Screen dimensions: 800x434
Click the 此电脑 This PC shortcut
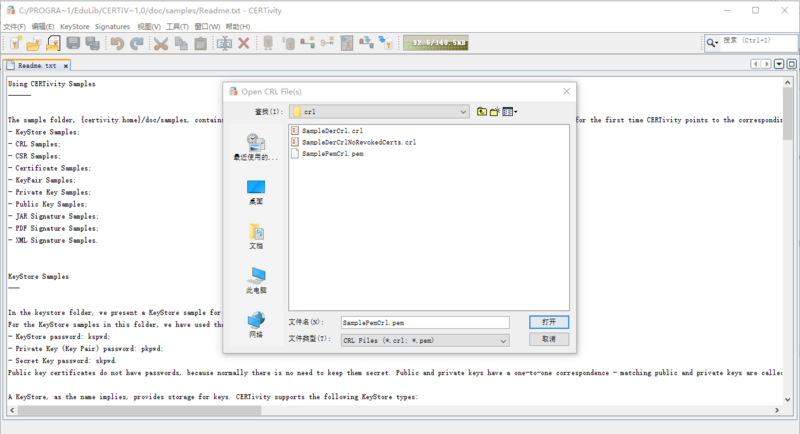pos(256,280)
